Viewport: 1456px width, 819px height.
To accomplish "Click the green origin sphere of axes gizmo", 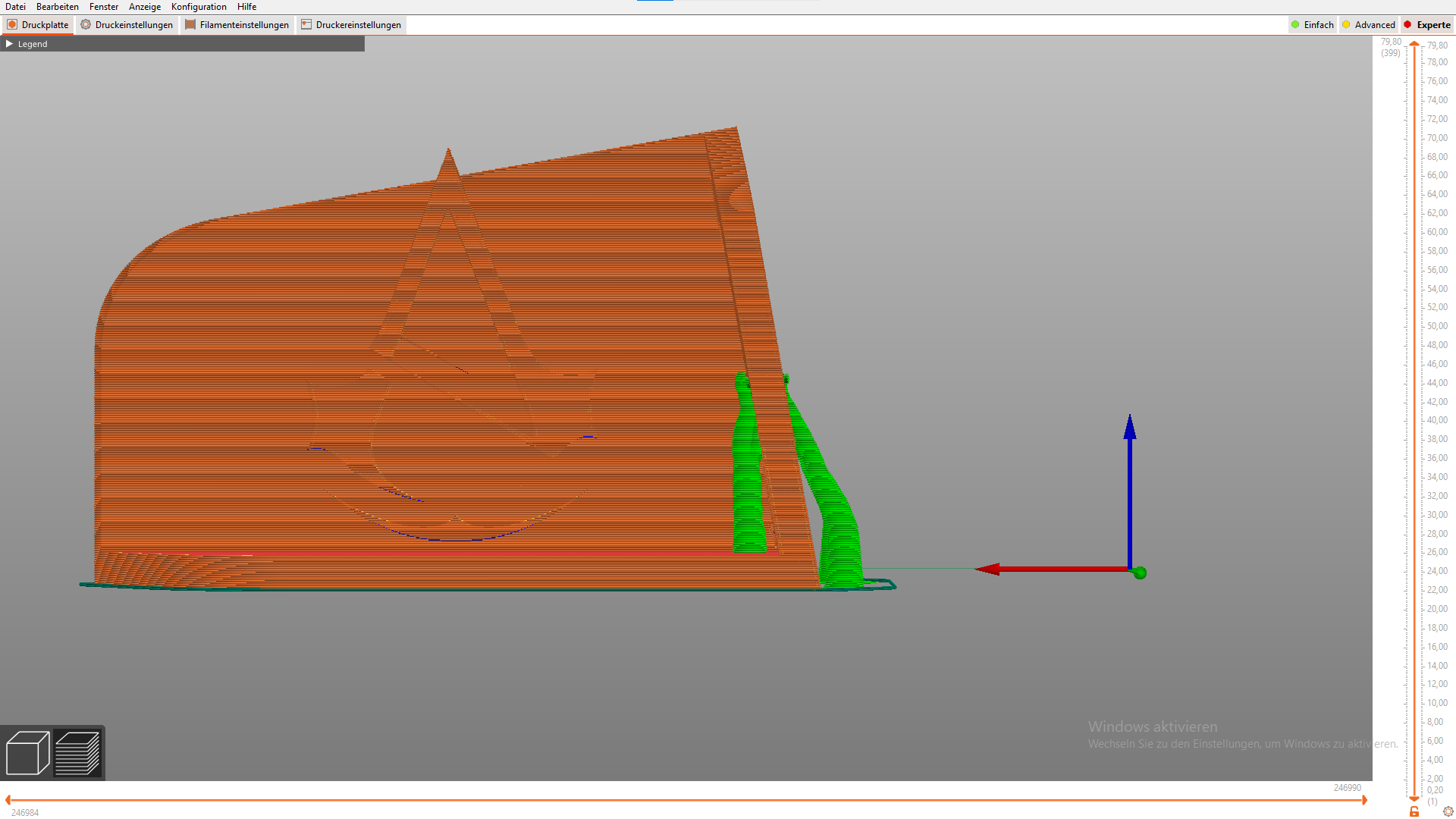I will click(1140, 573).
